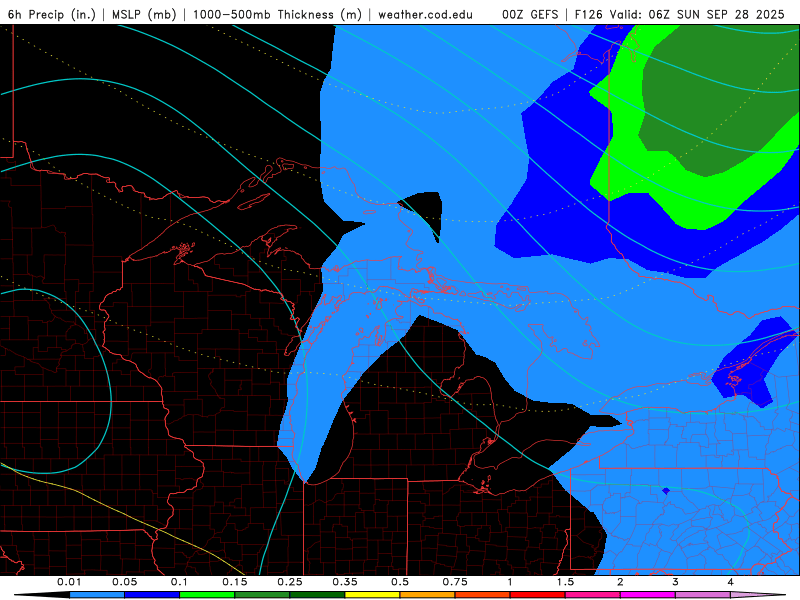This screenshot has height=600, width=800.
Task: Click the medium green 0.15 legend swatch
Action: pos(262,595)
